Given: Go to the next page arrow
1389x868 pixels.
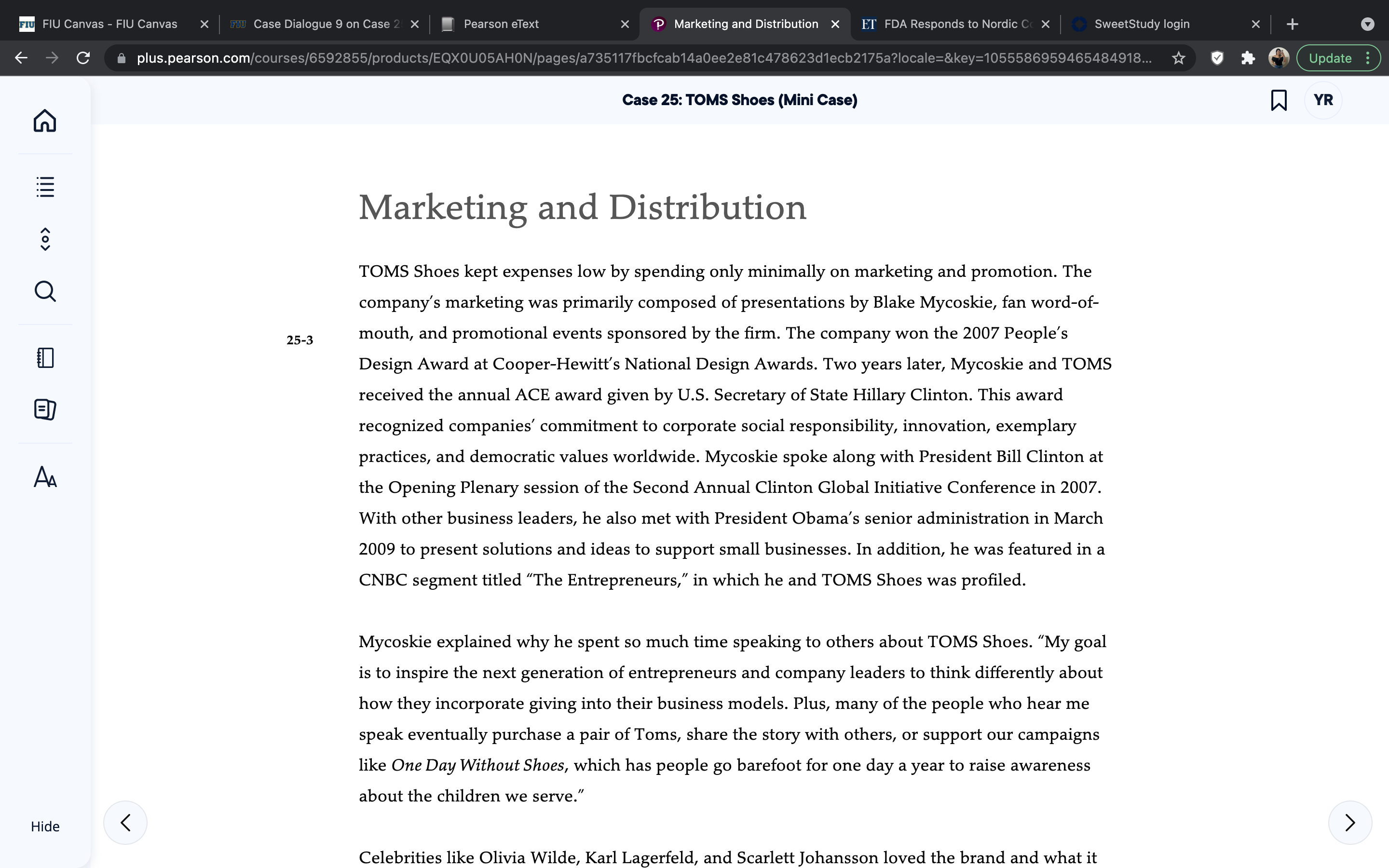Looking at the screenshot, I should pyautogui.click(x=1350, y=822).
